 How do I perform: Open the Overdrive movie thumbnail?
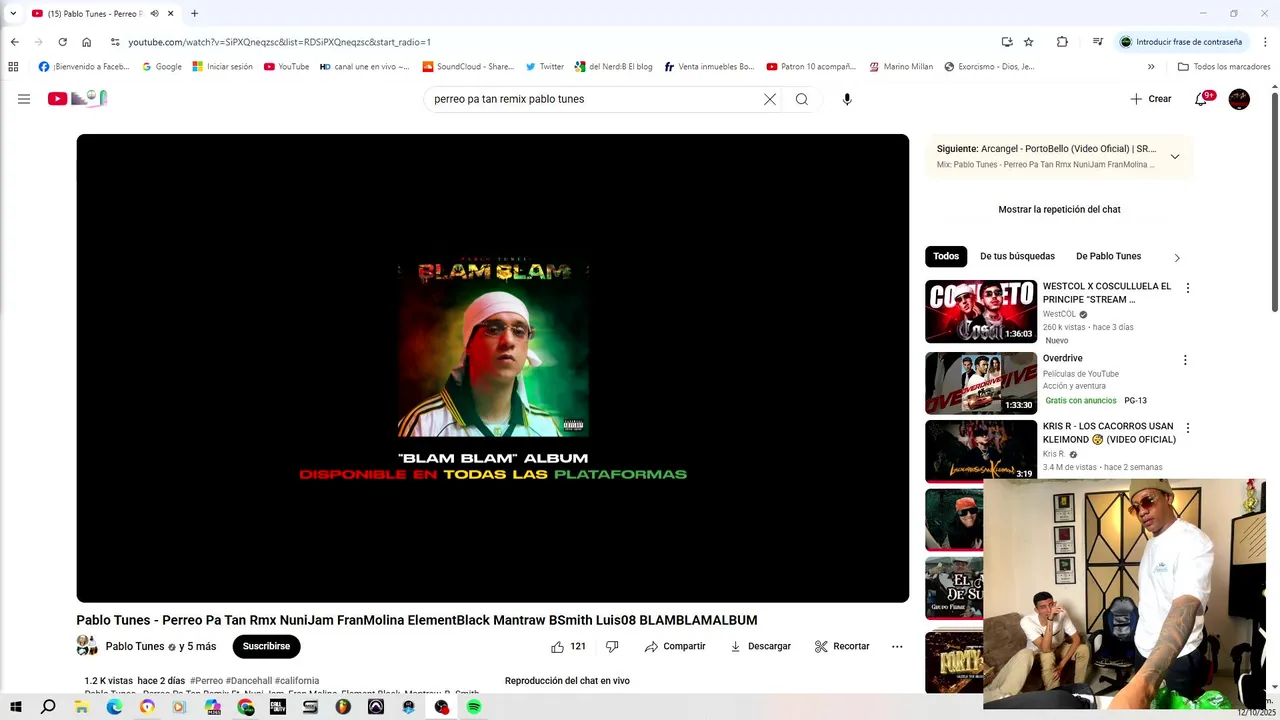click(x=980, y=383)
